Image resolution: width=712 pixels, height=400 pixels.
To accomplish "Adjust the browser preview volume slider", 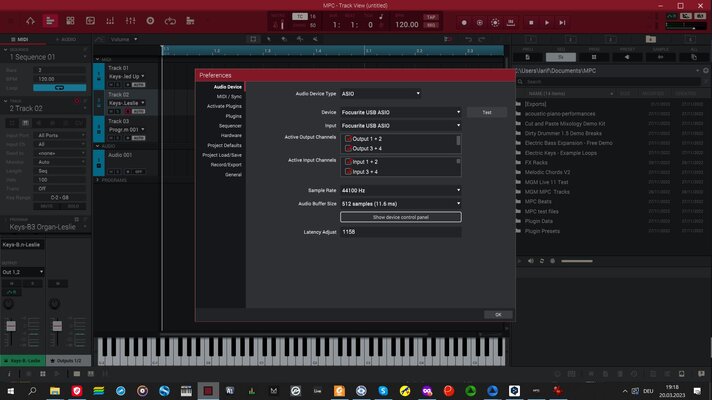I will coord(577,261).
